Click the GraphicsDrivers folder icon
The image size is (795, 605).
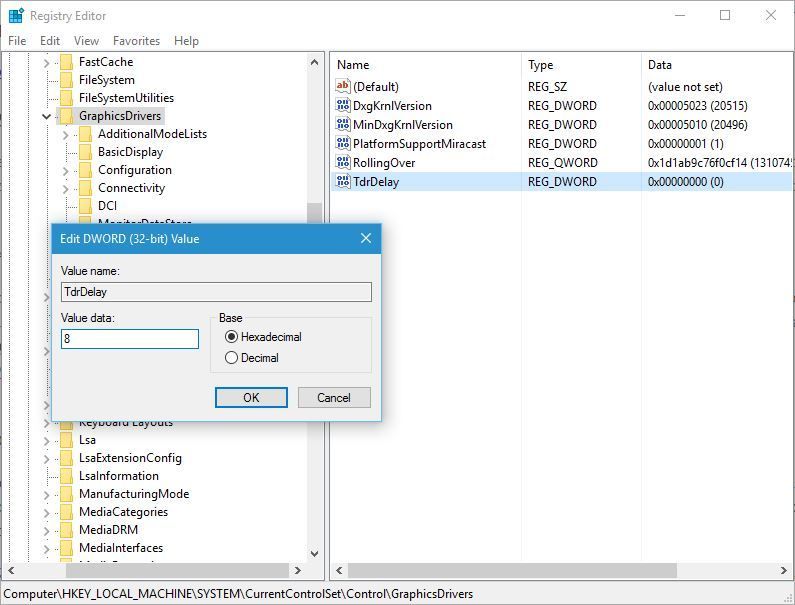click(66, 116)
